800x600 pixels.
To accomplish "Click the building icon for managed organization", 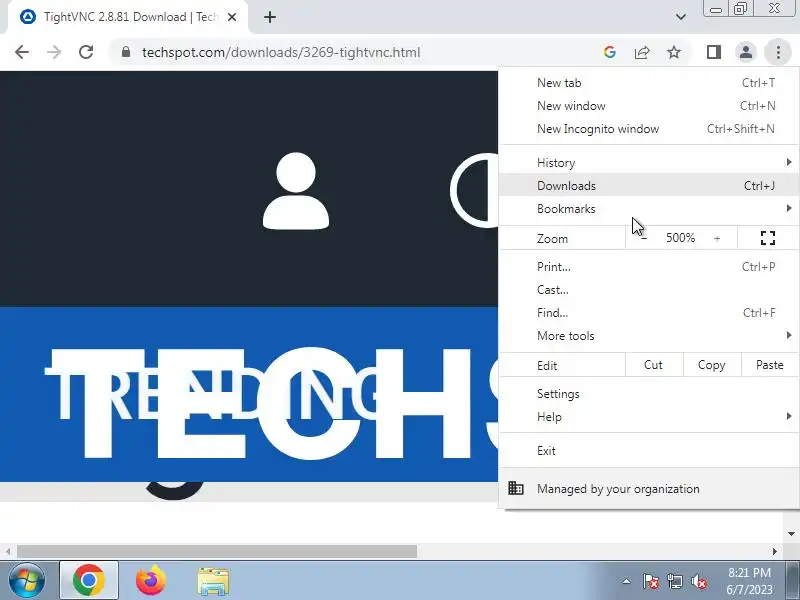I will point(516,488).
